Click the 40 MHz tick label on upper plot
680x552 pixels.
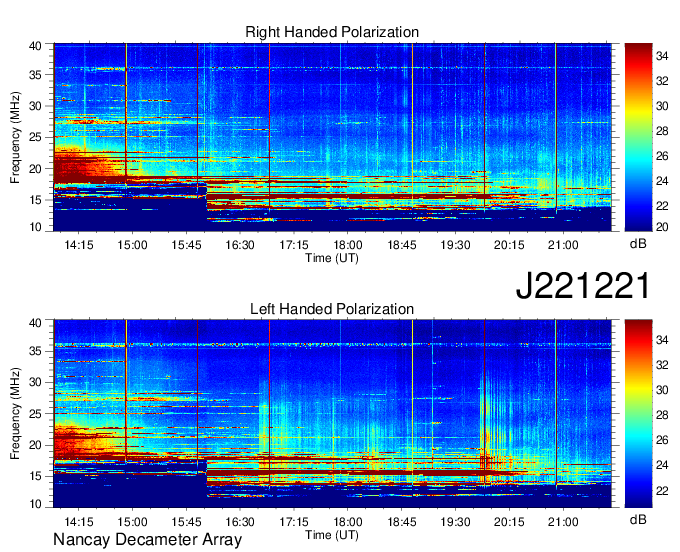(35, 46)
